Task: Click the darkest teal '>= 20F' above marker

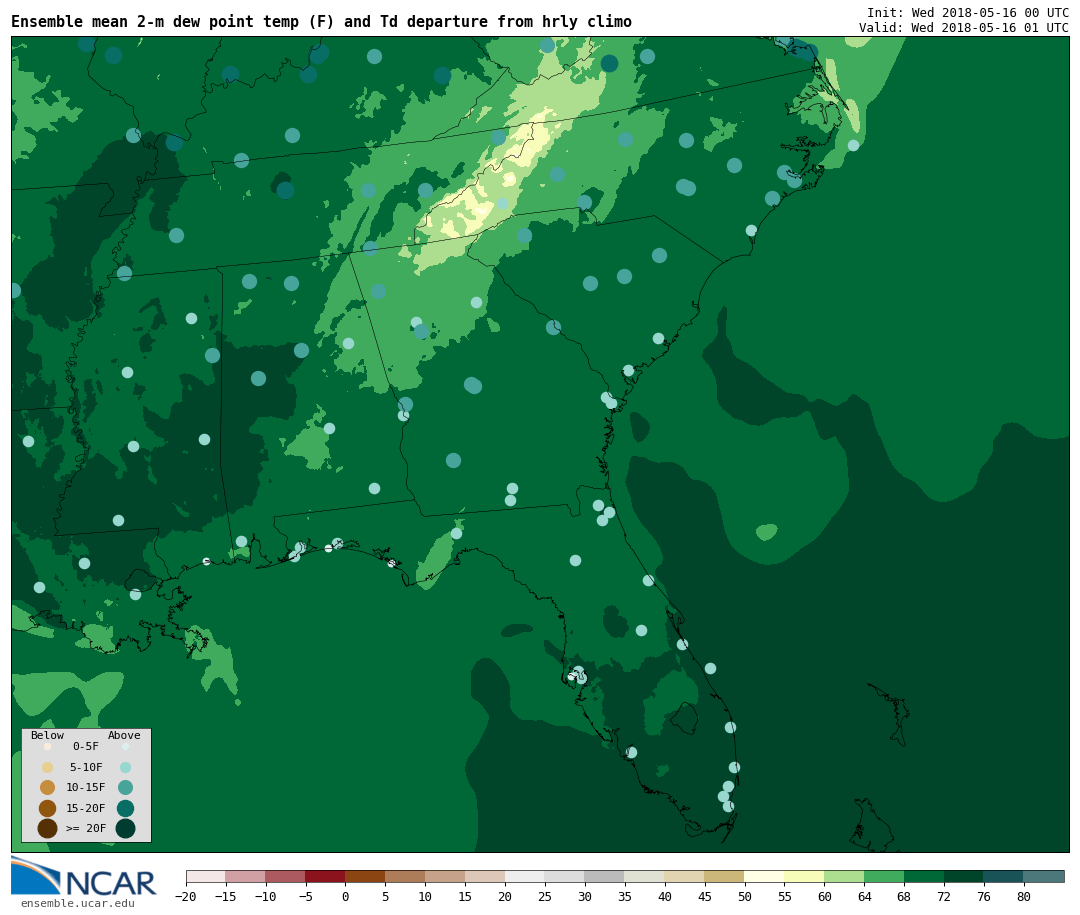Action: click(125, 828)
